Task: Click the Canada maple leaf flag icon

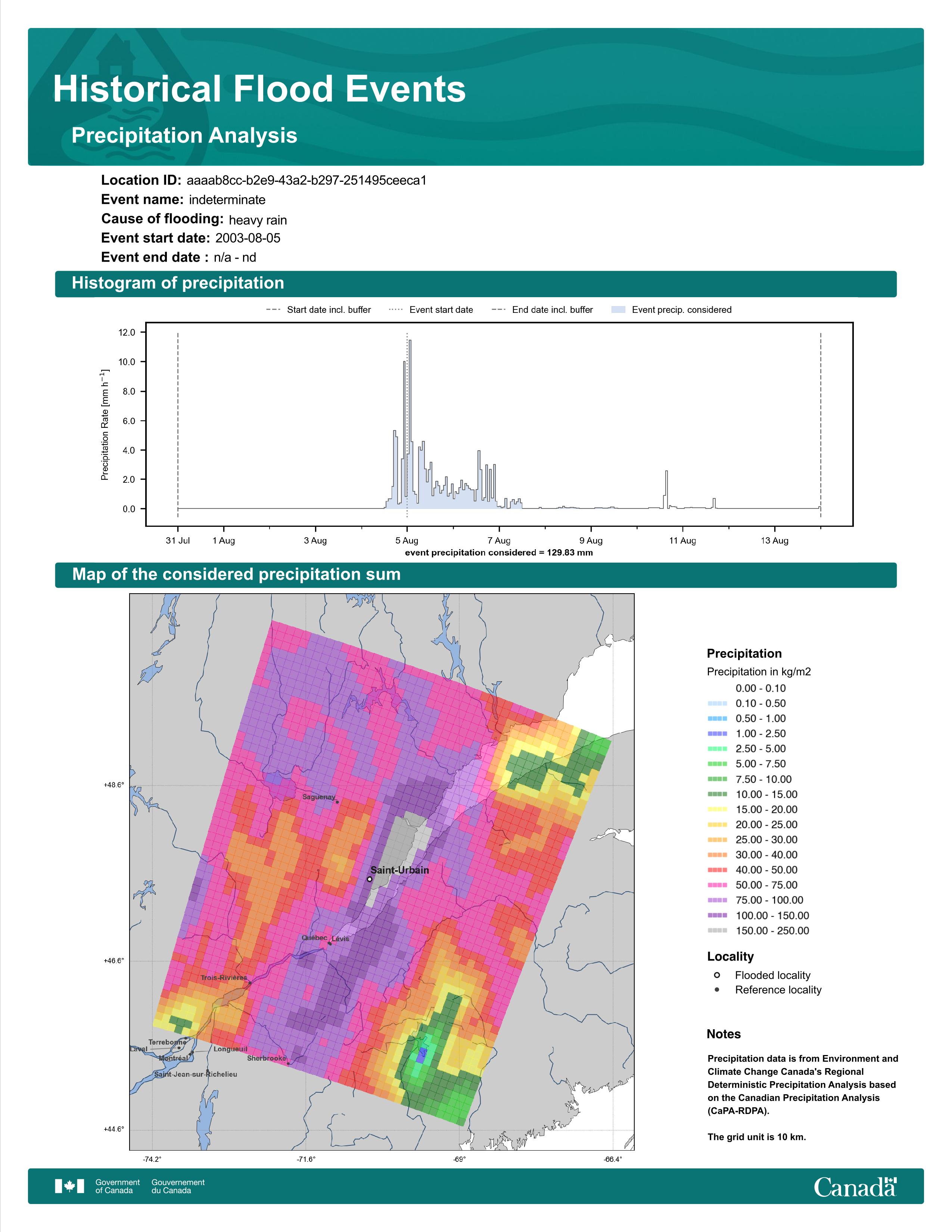Action: tap(69, 1186)
